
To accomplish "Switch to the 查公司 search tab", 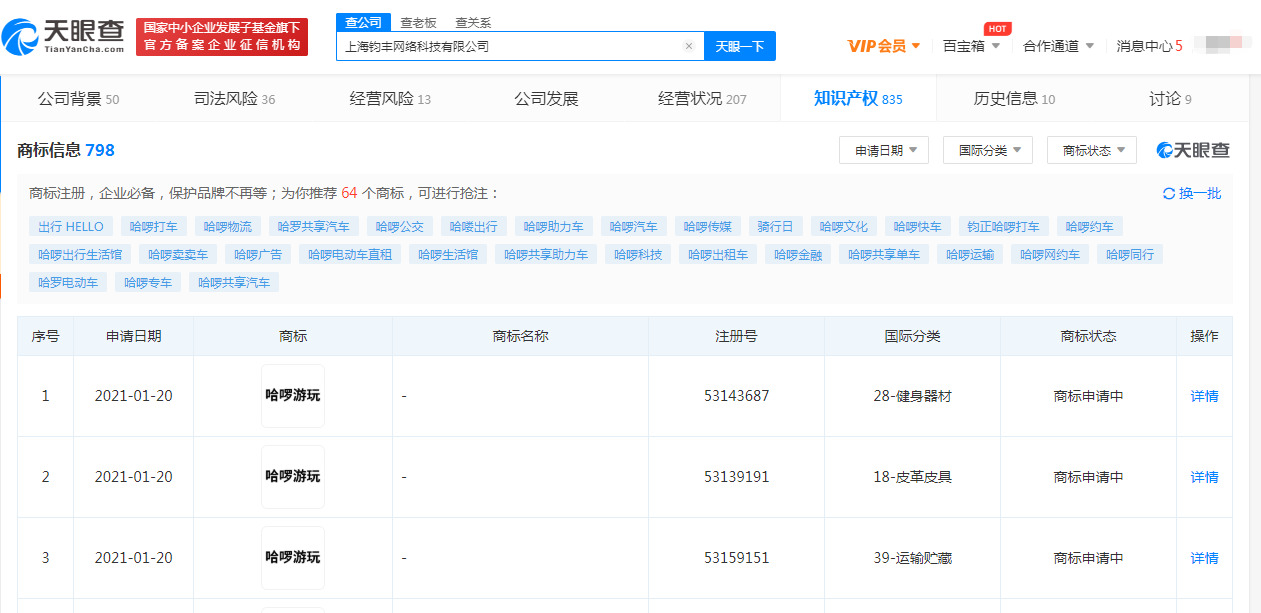I will 363,22.
